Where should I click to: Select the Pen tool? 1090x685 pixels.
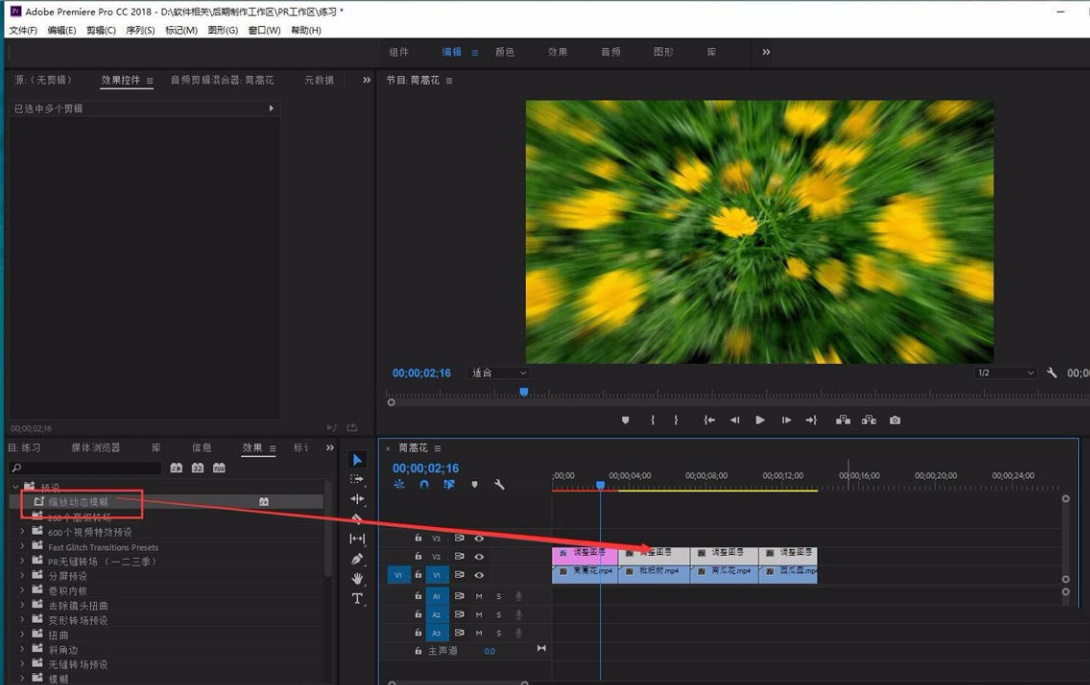(357, 559)
